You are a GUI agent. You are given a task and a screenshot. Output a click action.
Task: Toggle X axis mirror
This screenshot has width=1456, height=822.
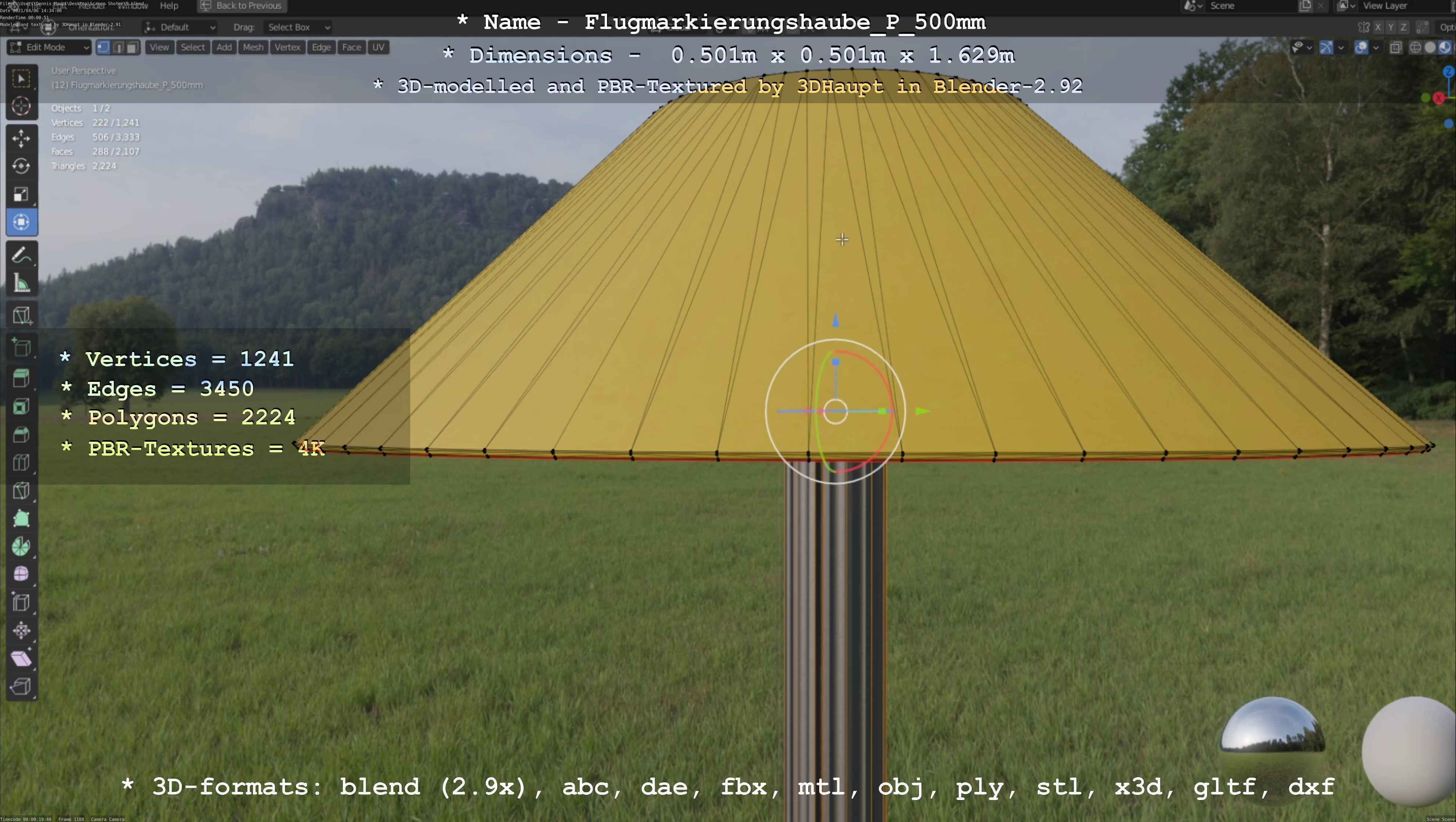[1378, 27]
